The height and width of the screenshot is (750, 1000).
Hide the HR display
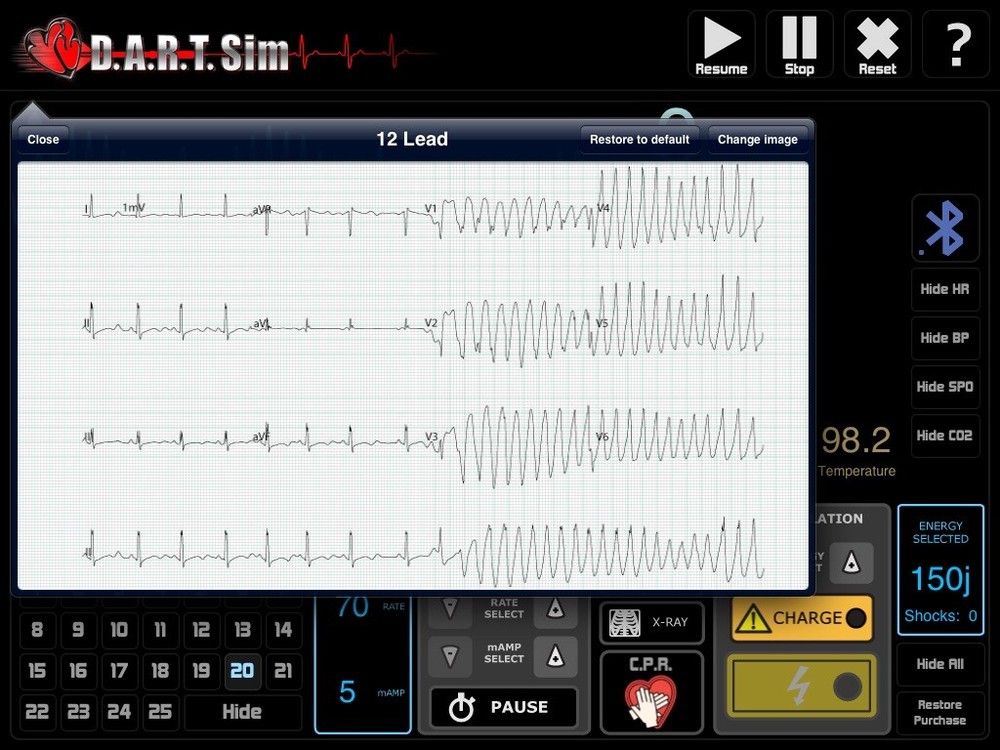(x=945, y=288)
